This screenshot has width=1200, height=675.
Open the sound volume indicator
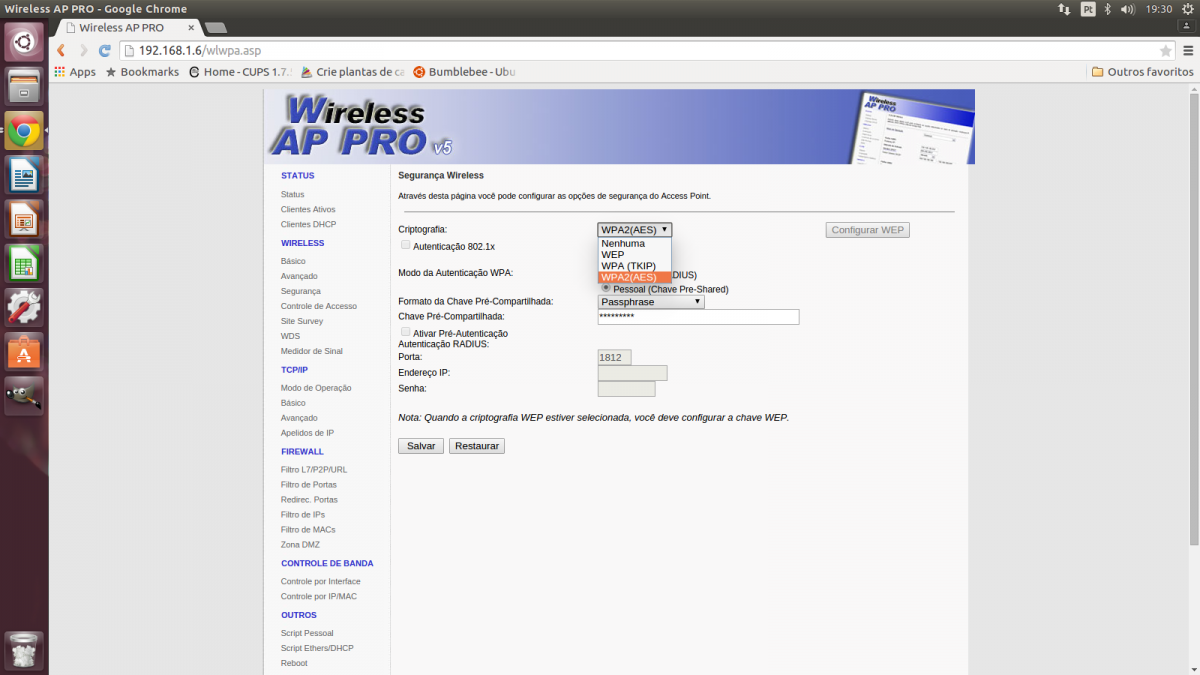tap(1128, 9)
